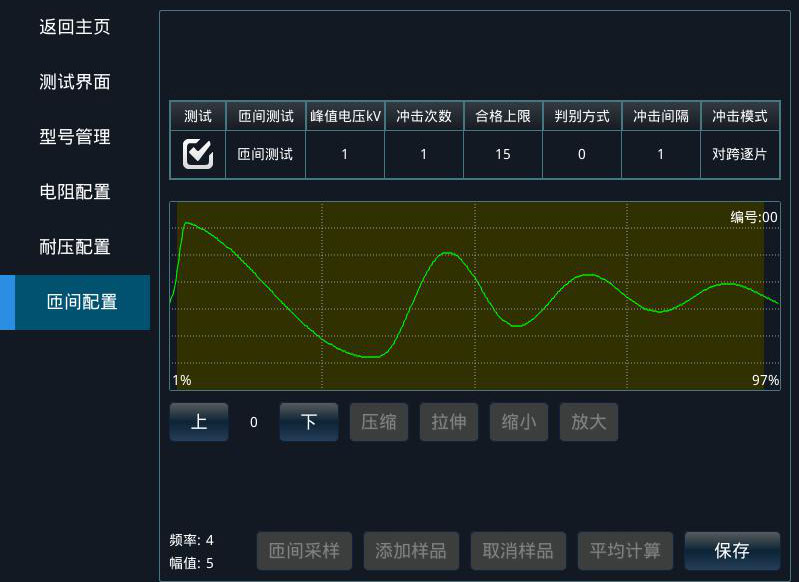Start 匝间采样 sampling
The width and height of the screenshot is (799, 582).
click(x=305, y=551)
